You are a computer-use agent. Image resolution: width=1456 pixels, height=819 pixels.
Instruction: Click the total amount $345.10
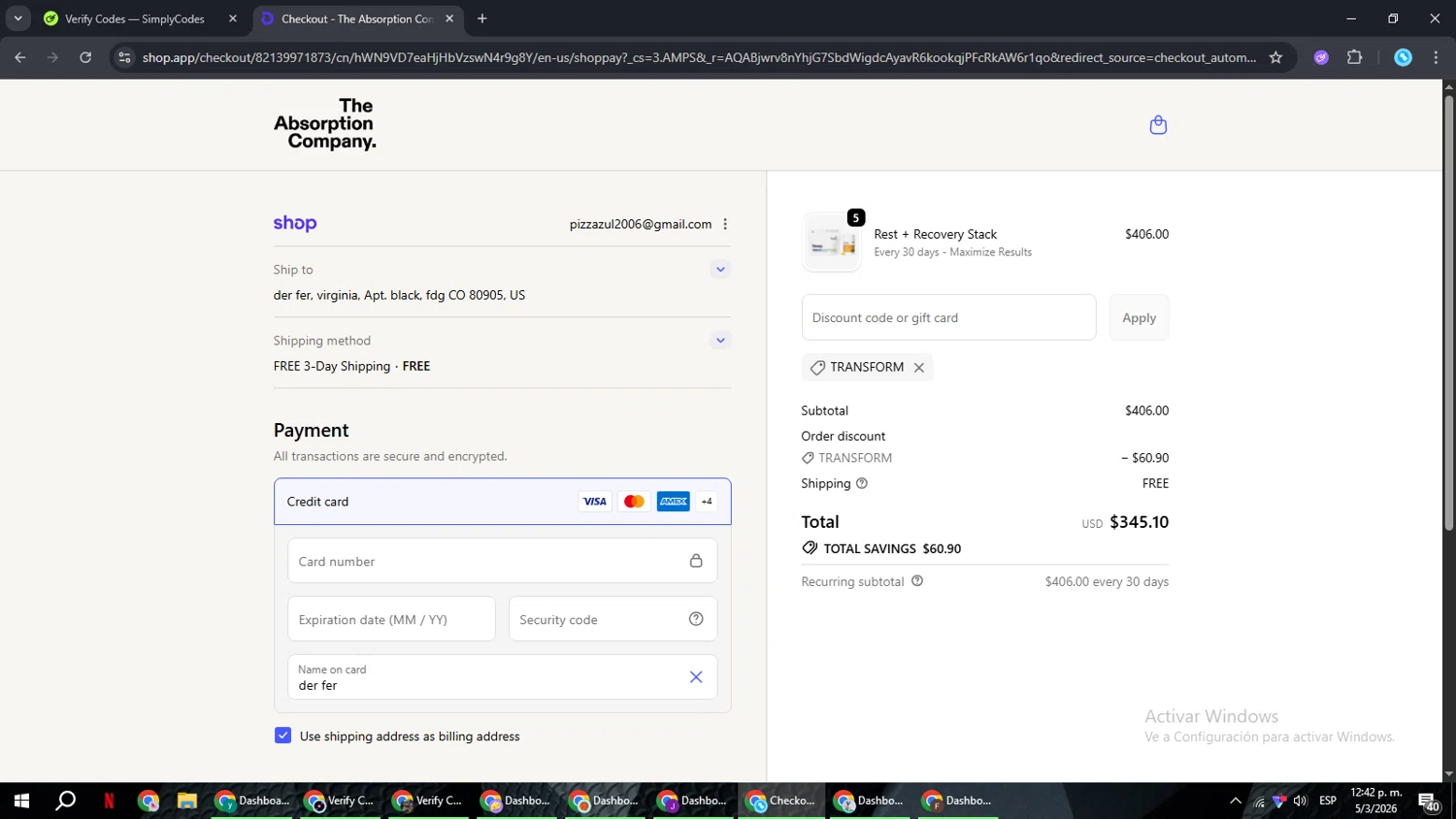click(1139, 522)
